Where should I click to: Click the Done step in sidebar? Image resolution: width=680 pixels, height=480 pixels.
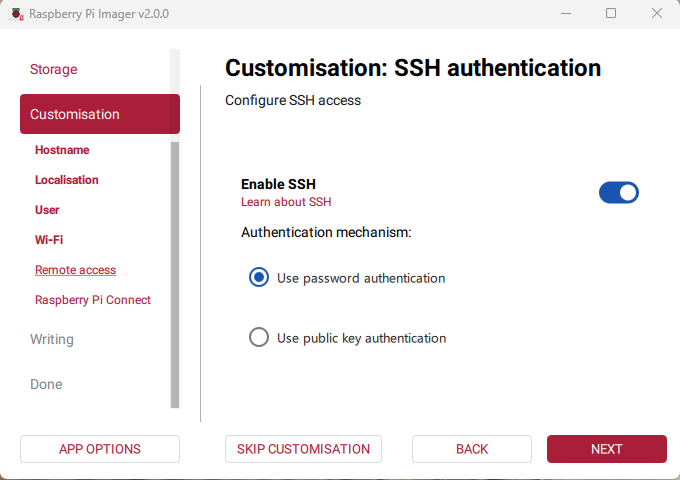[x=46, y=384]
